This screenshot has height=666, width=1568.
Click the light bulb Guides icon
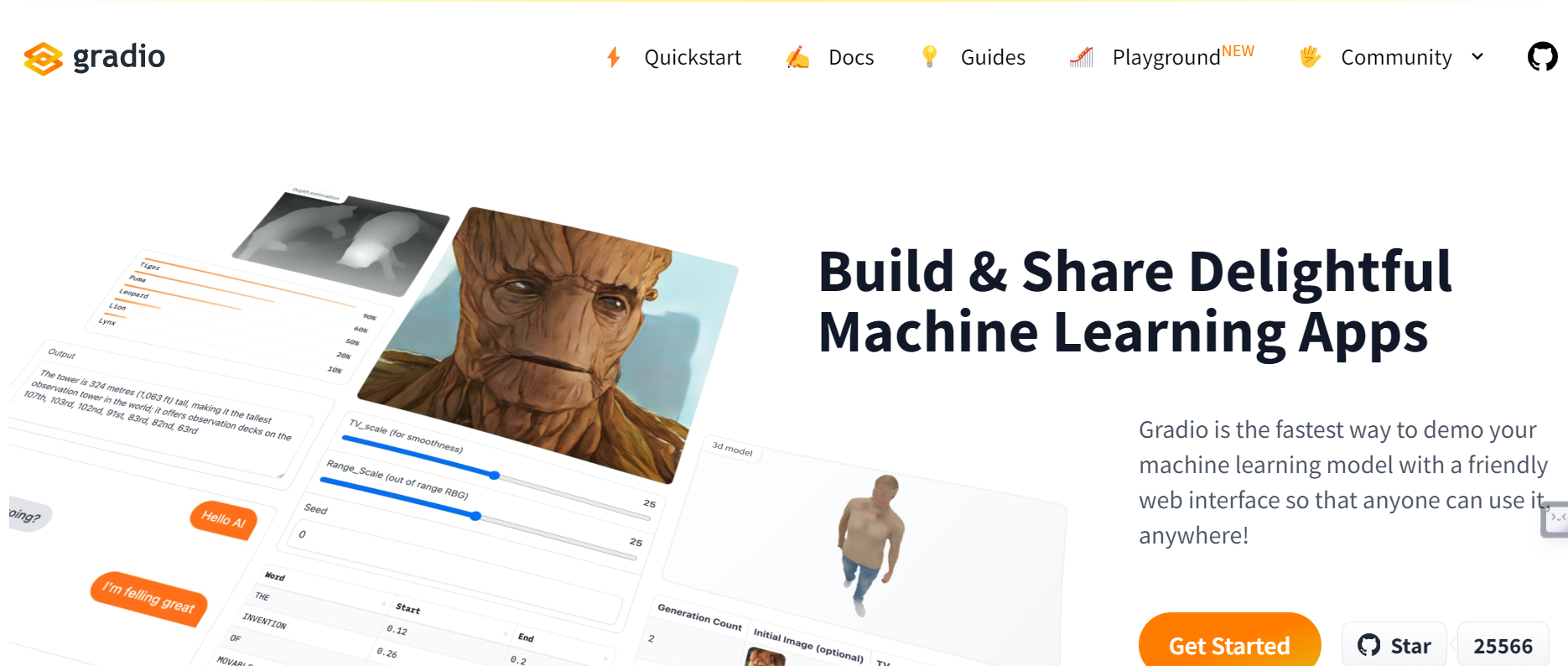point(929,57)
